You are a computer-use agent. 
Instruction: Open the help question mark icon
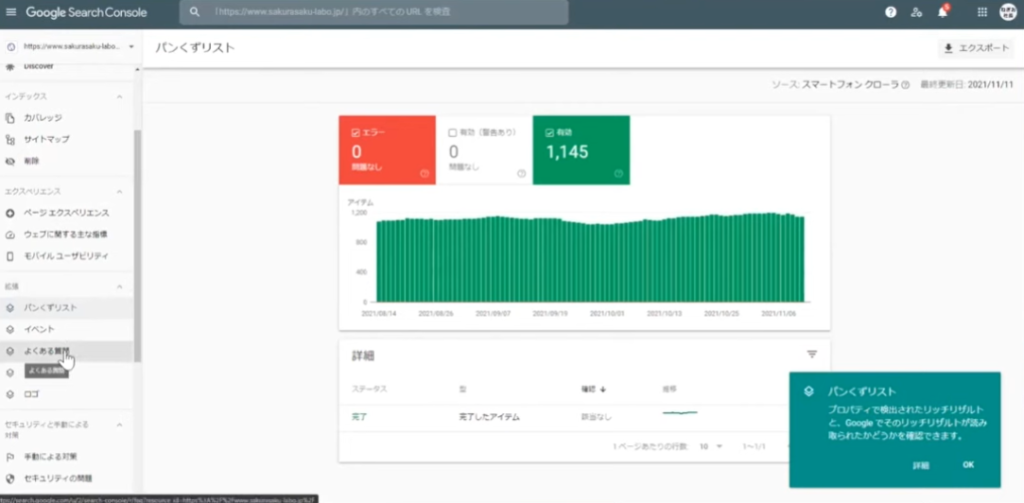(890, 12)
